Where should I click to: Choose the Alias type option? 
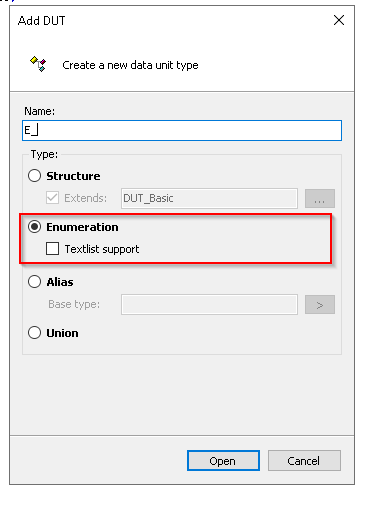coord(34,282)
